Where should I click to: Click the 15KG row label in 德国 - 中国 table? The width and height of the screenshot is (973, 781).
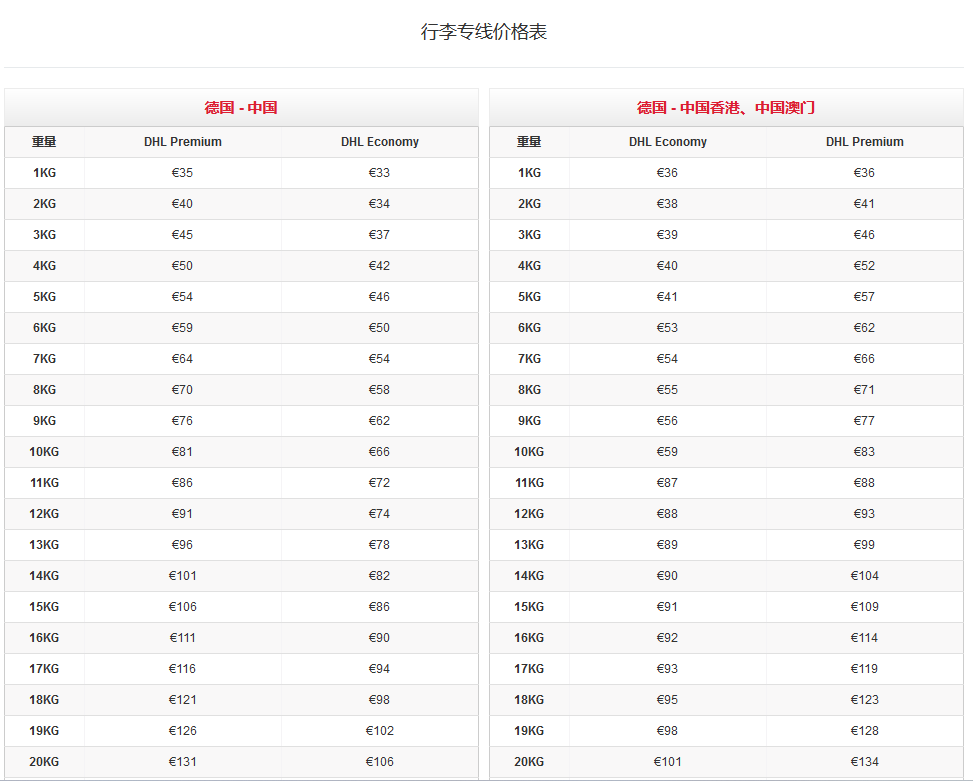(x=44, y=607)
